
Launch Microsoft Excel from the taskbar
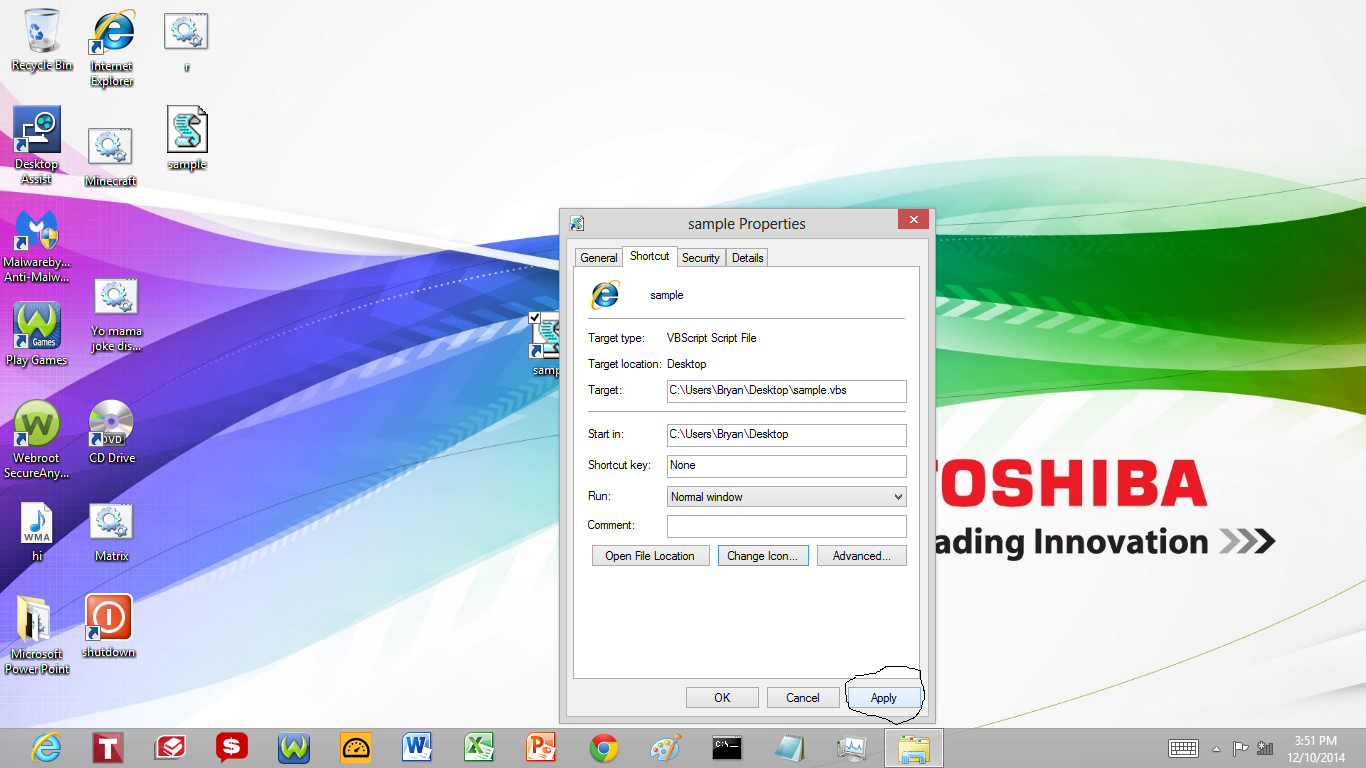(479, 747)
